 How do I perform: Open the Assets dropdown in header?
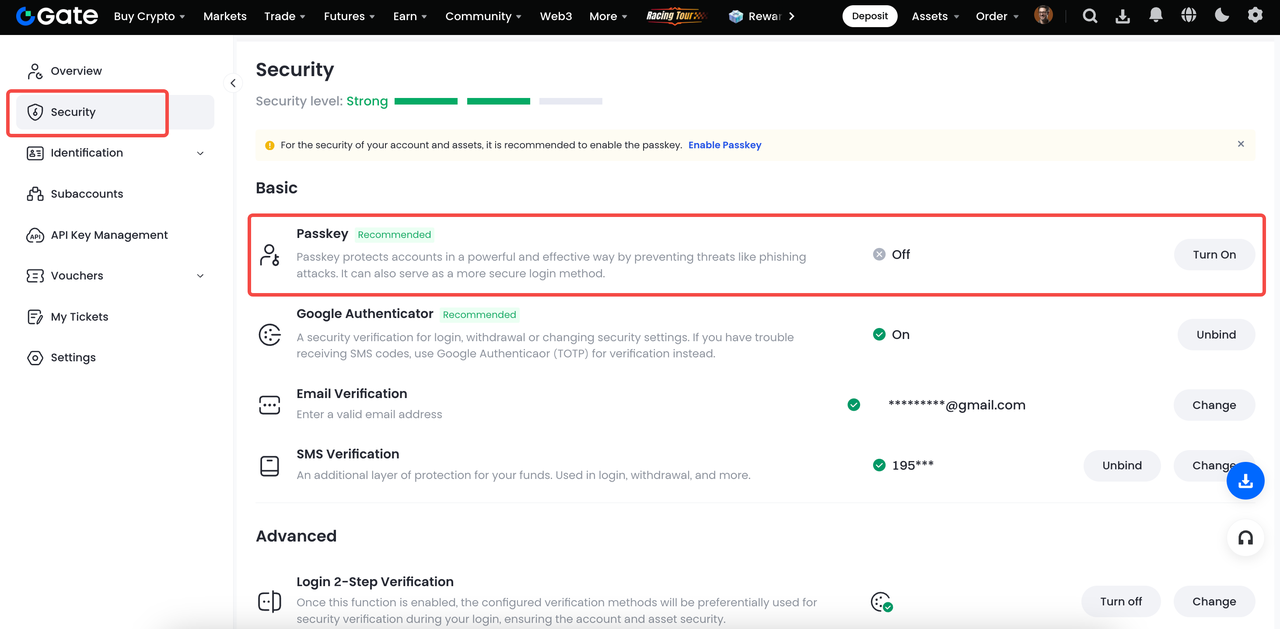tap(935, 17)
